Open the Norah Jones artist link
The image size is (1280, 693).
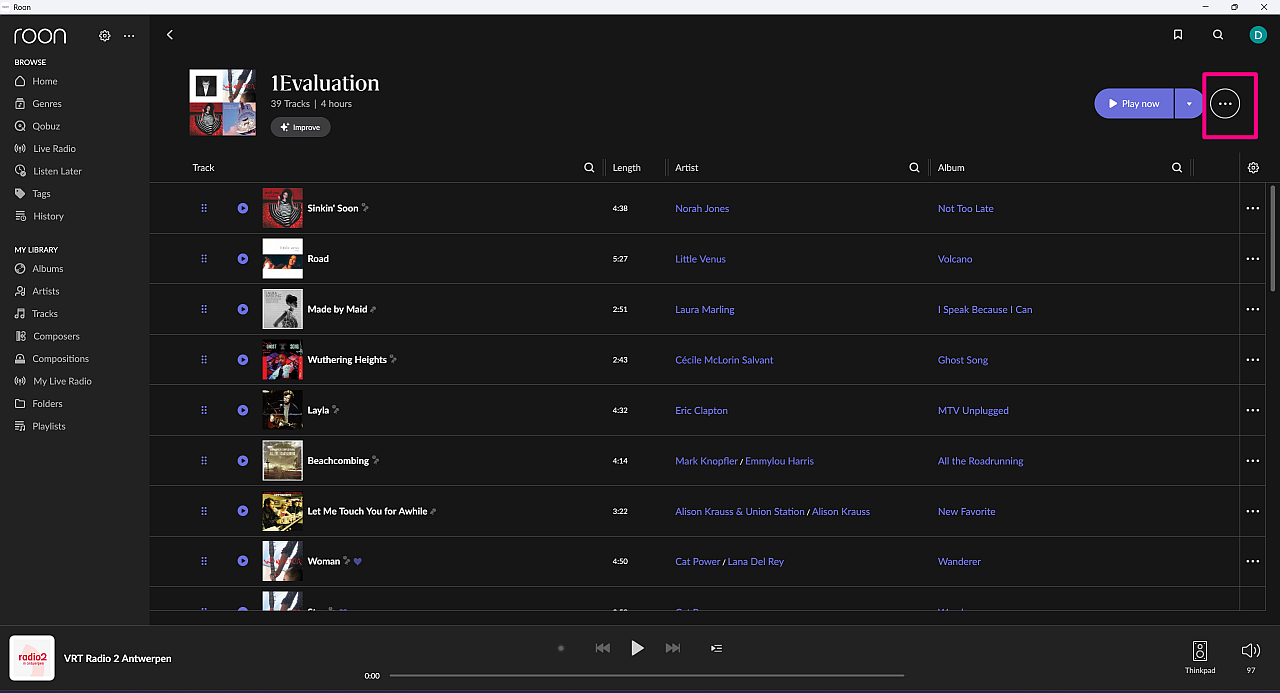[702, 209]
